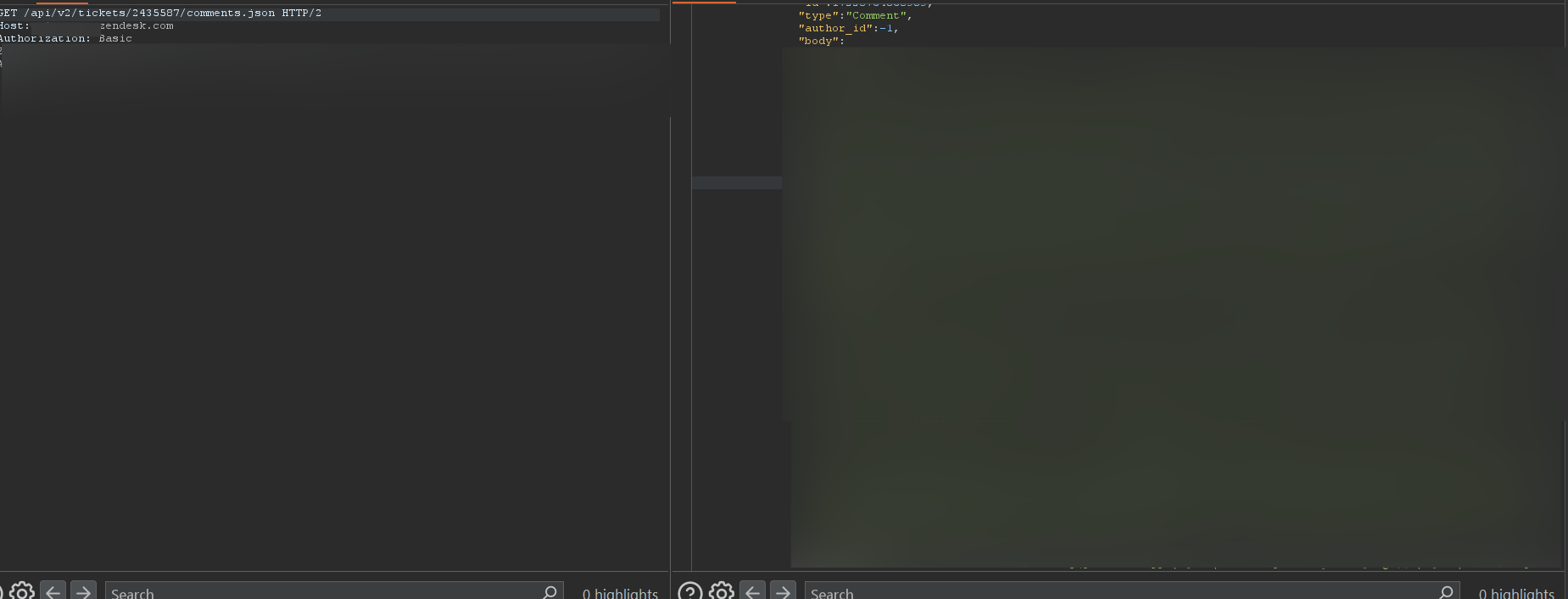The width and height of the screenshot is (1568, 599).
Task: Click the magnifier icon in response search box
Action: pyautogui.click(x=1446, y=592)
